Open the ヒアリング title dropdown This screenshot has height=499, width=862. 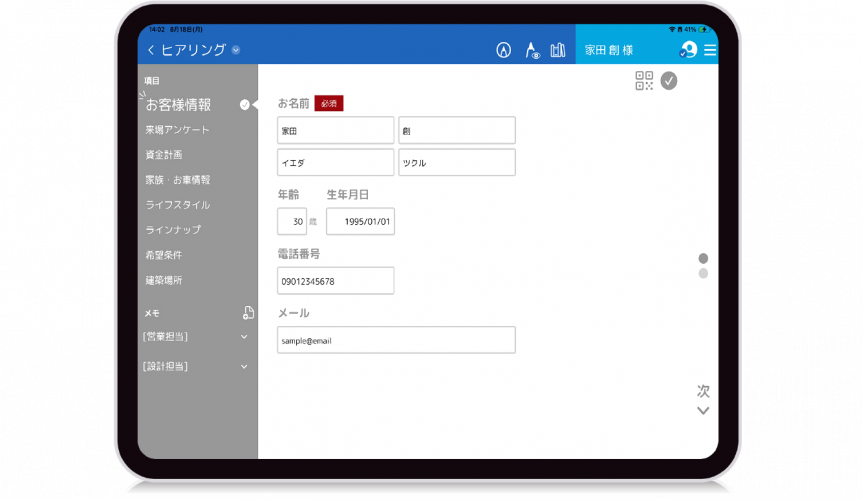click(236, 50)
